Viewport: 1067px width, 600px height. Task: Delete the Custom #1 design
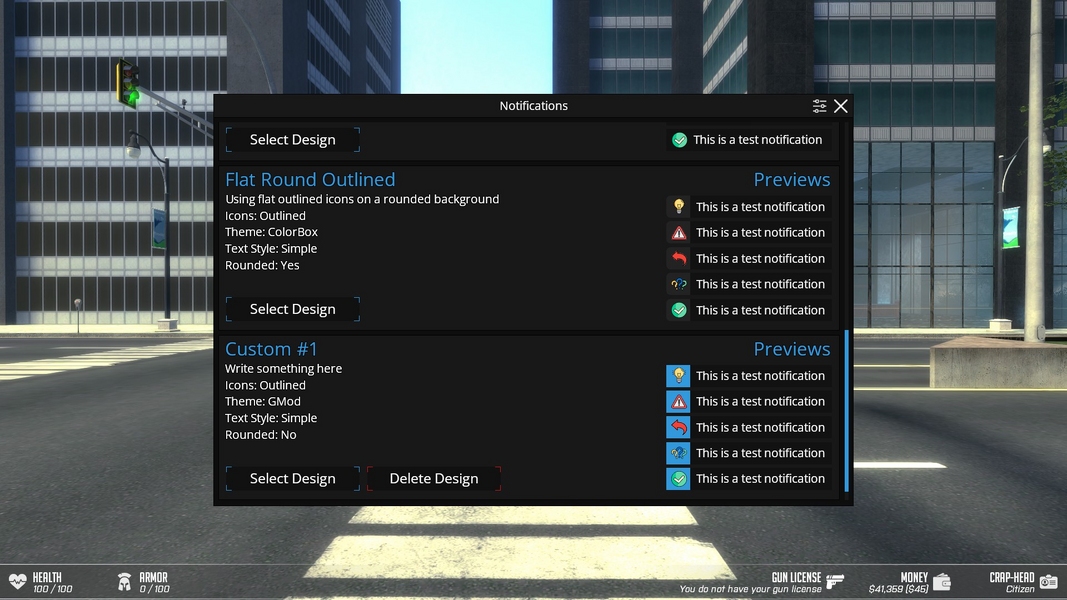[x=434, y=479]
